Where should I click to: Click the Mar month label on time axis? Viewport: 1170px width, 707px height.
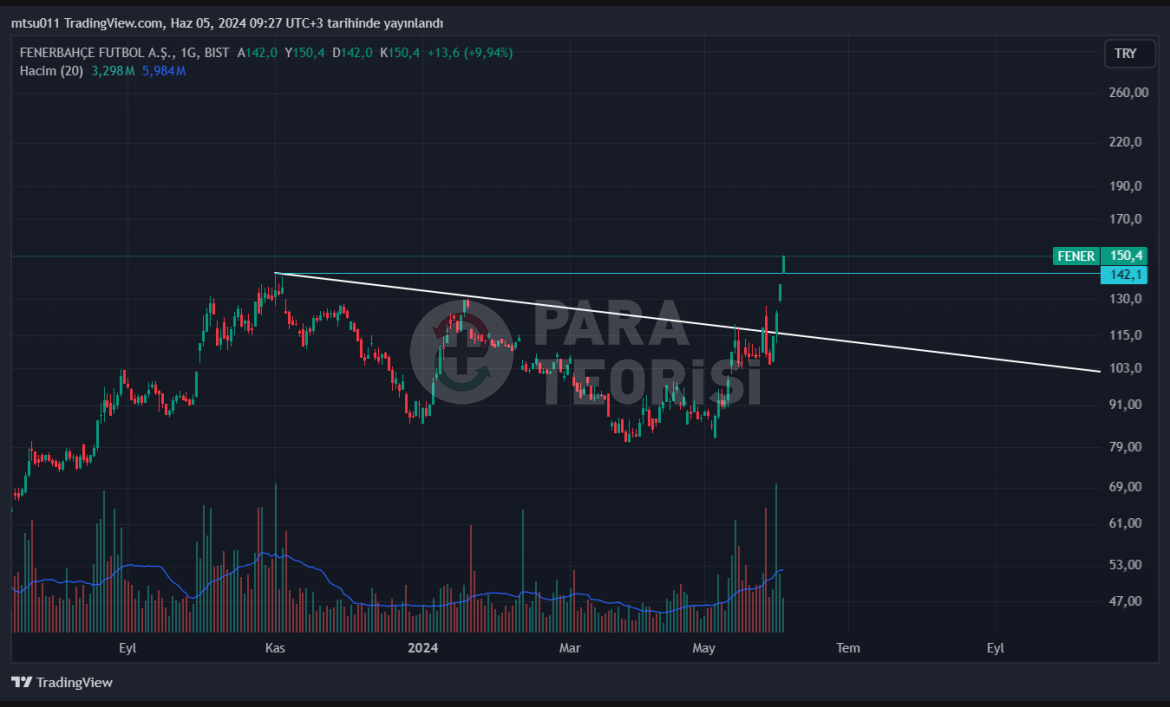(x=569, y=648)
